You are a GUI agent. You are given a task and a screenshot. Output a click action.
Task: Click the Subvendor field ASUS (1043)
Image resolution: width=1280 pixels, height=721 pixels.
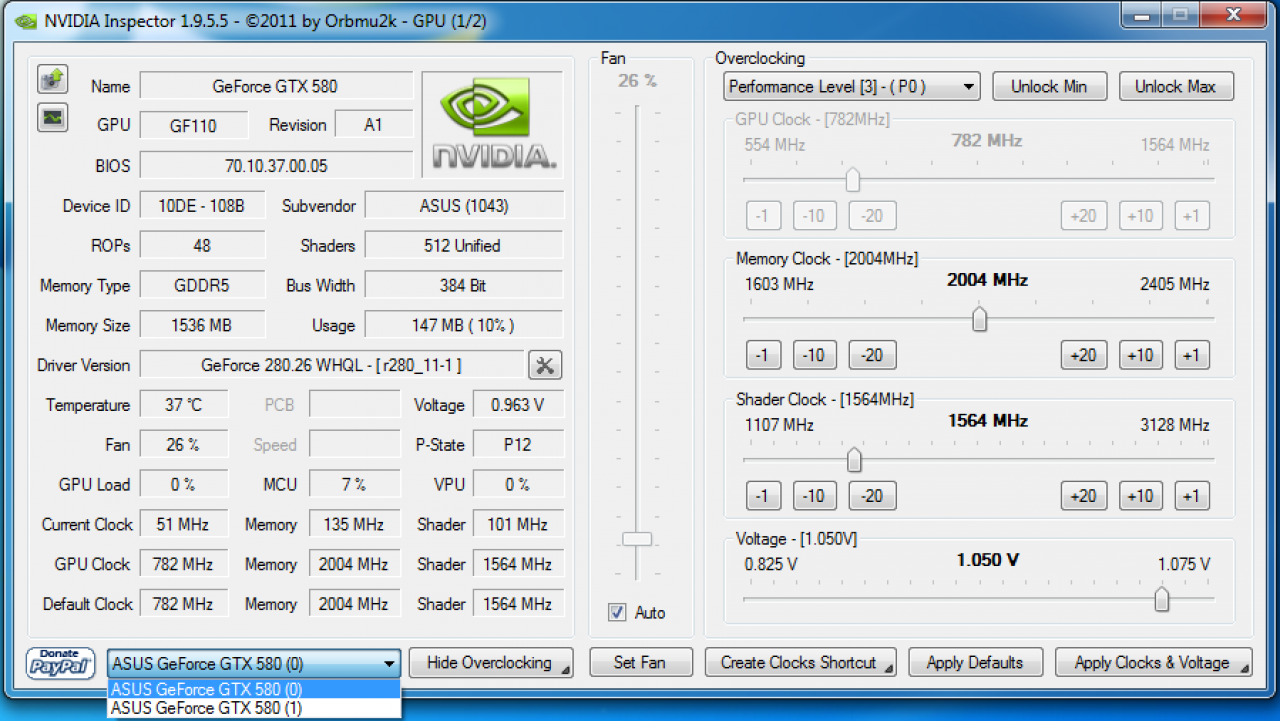tap(464, 206)
